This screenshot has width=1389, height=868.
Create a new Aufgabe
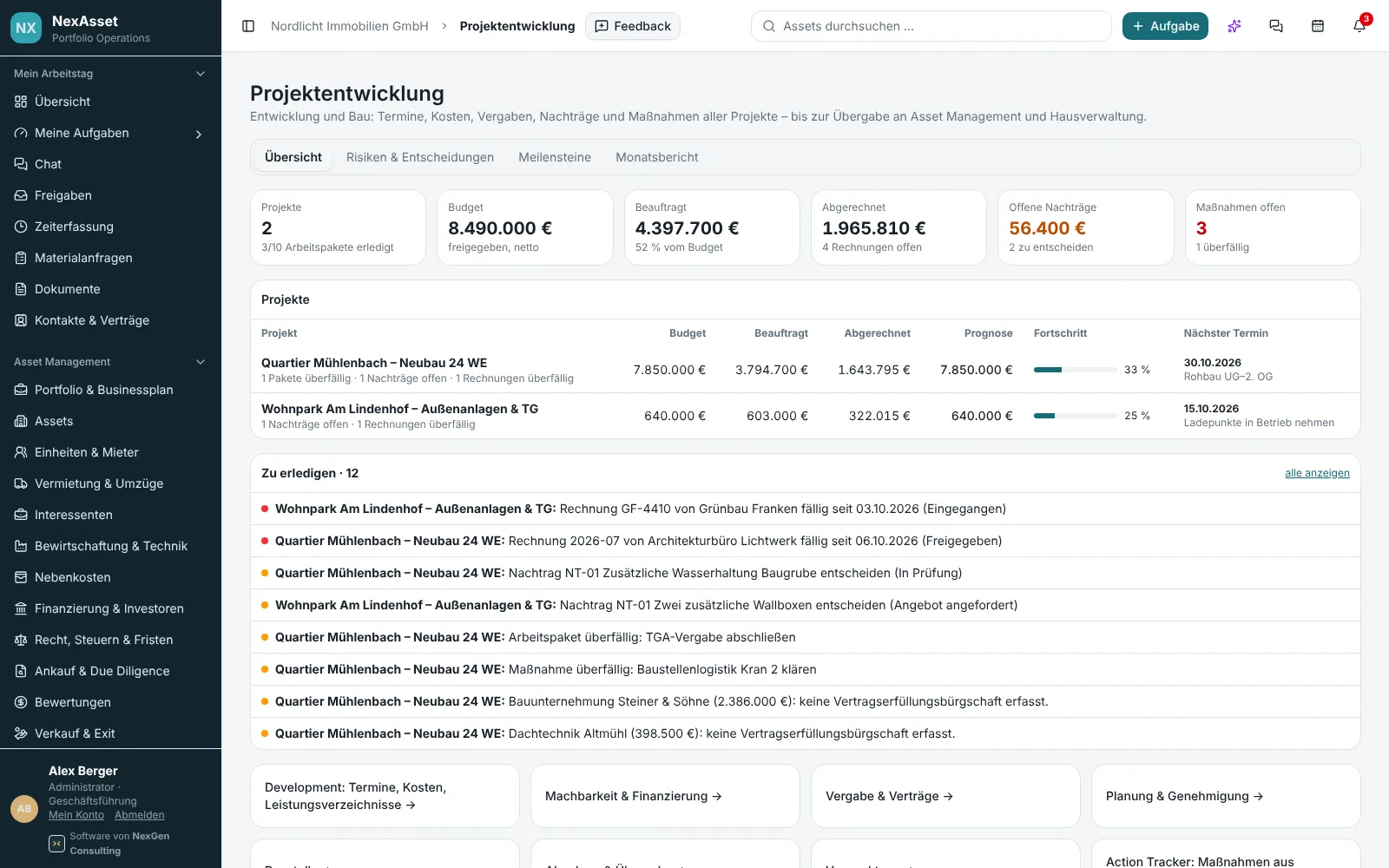point(1165,26)
